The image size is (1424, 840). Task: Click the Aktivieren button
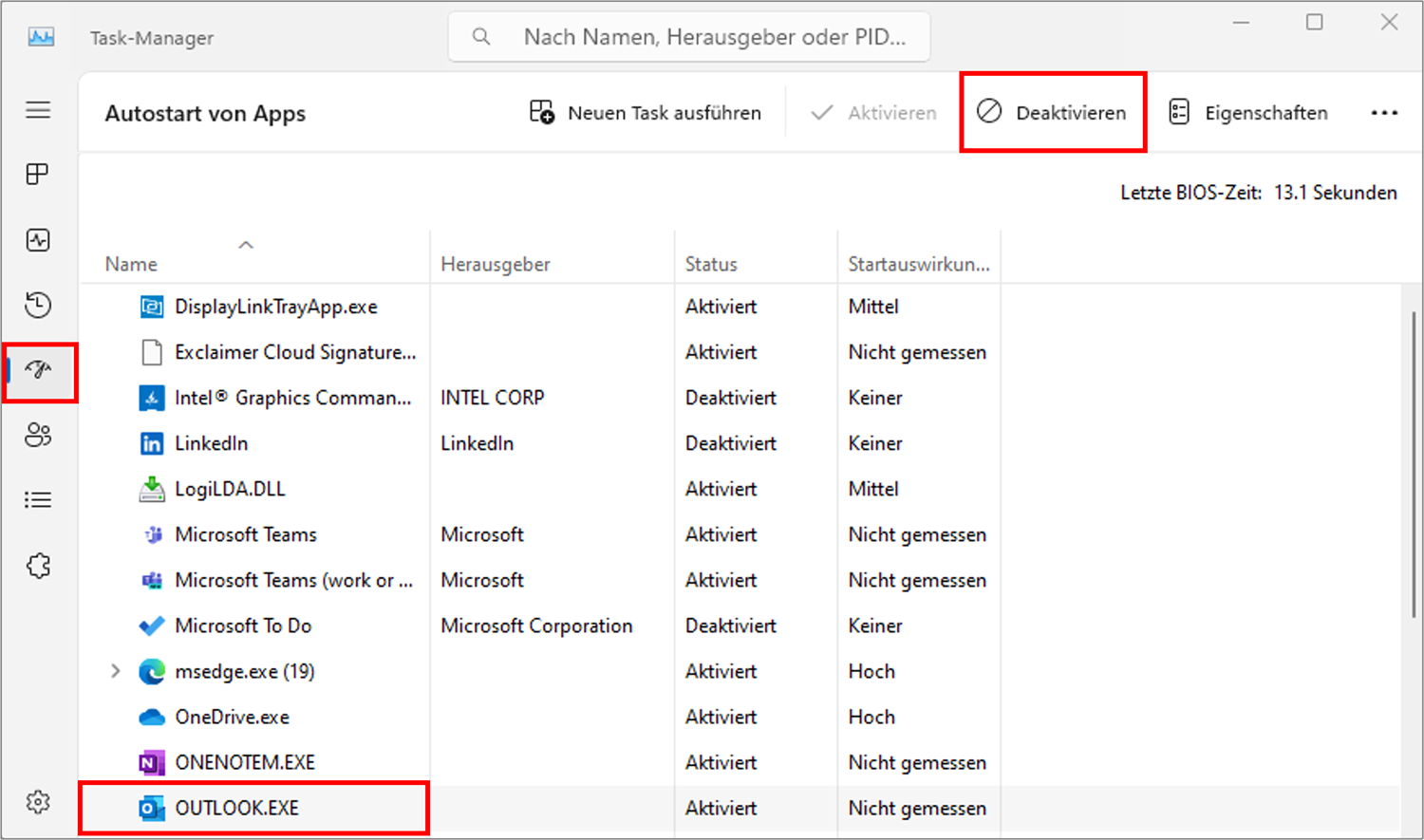[x=873, y=113]
